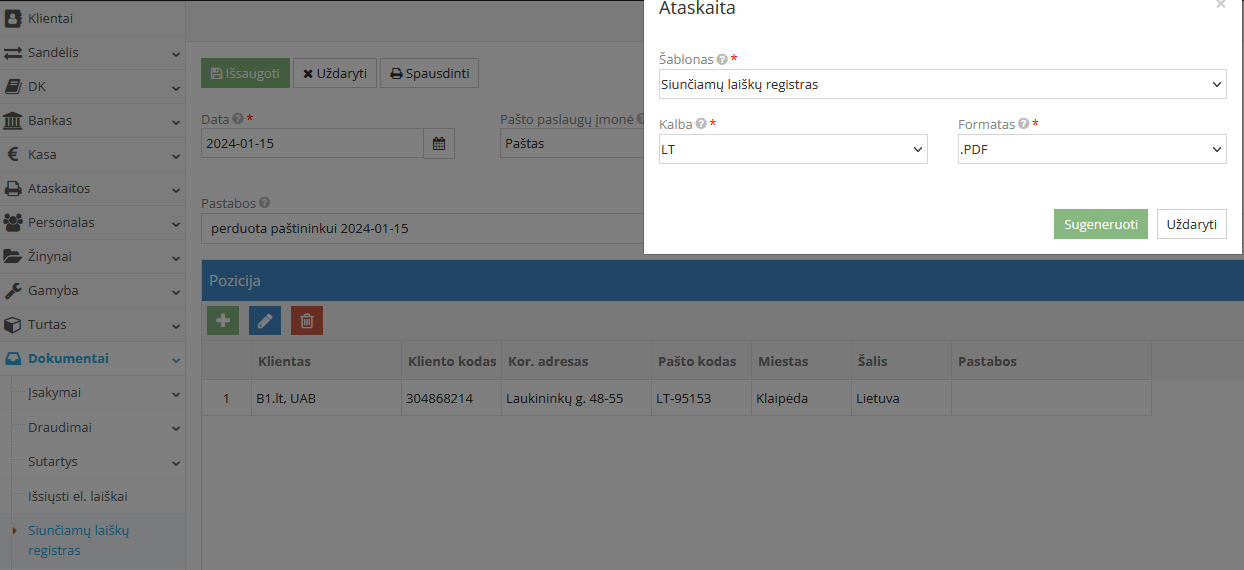
Task: Click the Spausdinti print button
Action: 430,73
